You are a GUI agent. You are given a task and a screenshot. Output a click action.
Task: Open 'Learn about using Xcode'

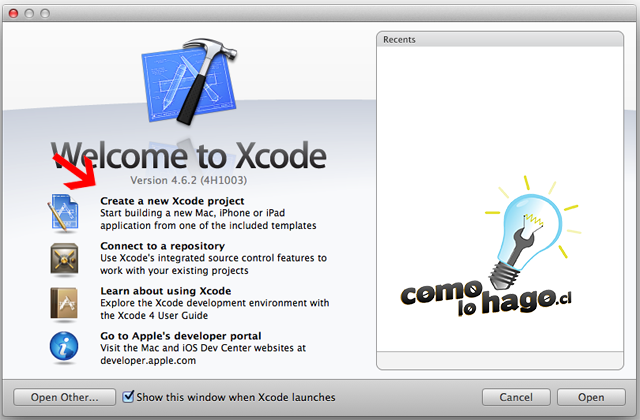point(166,291)
